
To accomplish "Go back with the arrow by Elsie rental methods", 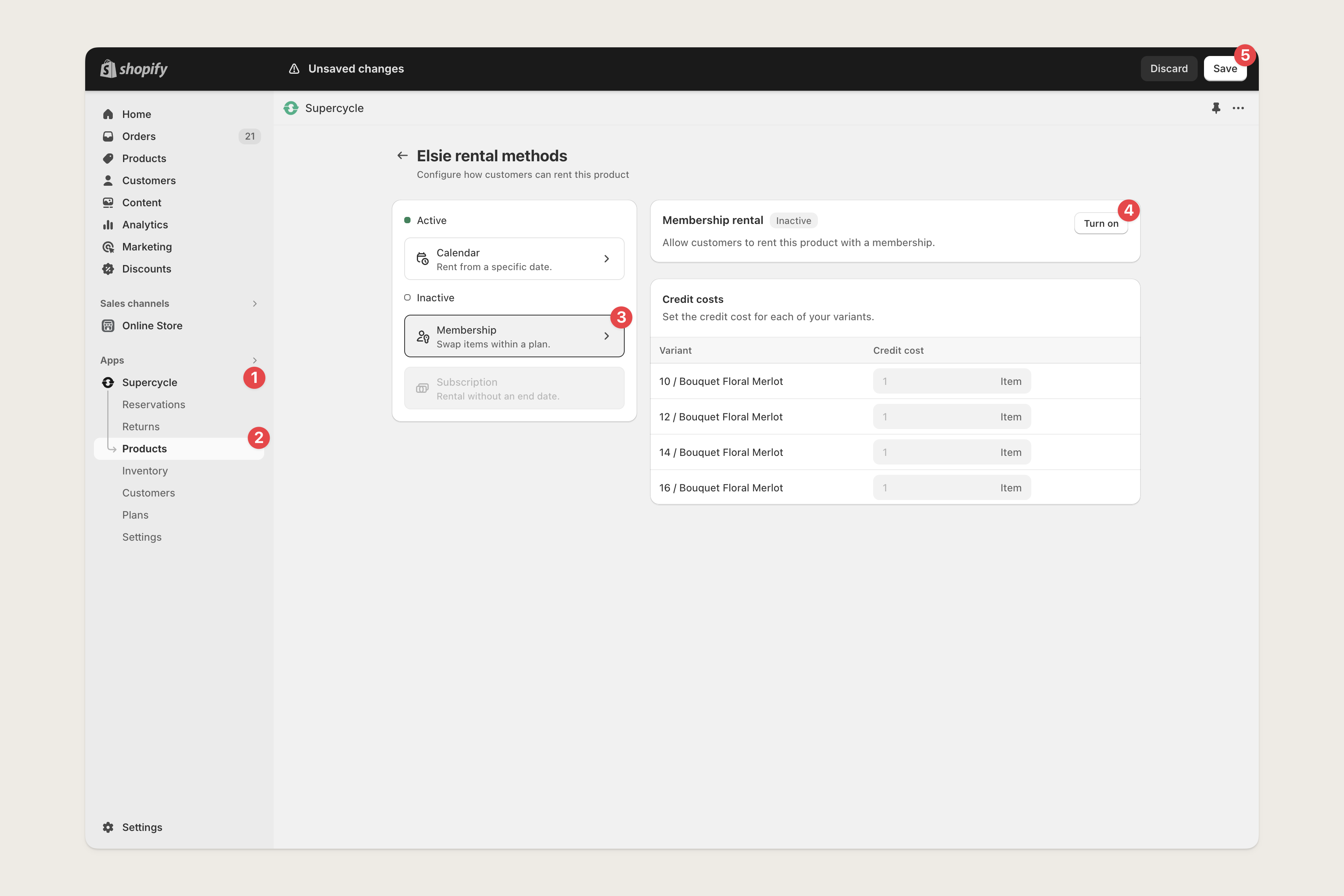I will point(402,155).
